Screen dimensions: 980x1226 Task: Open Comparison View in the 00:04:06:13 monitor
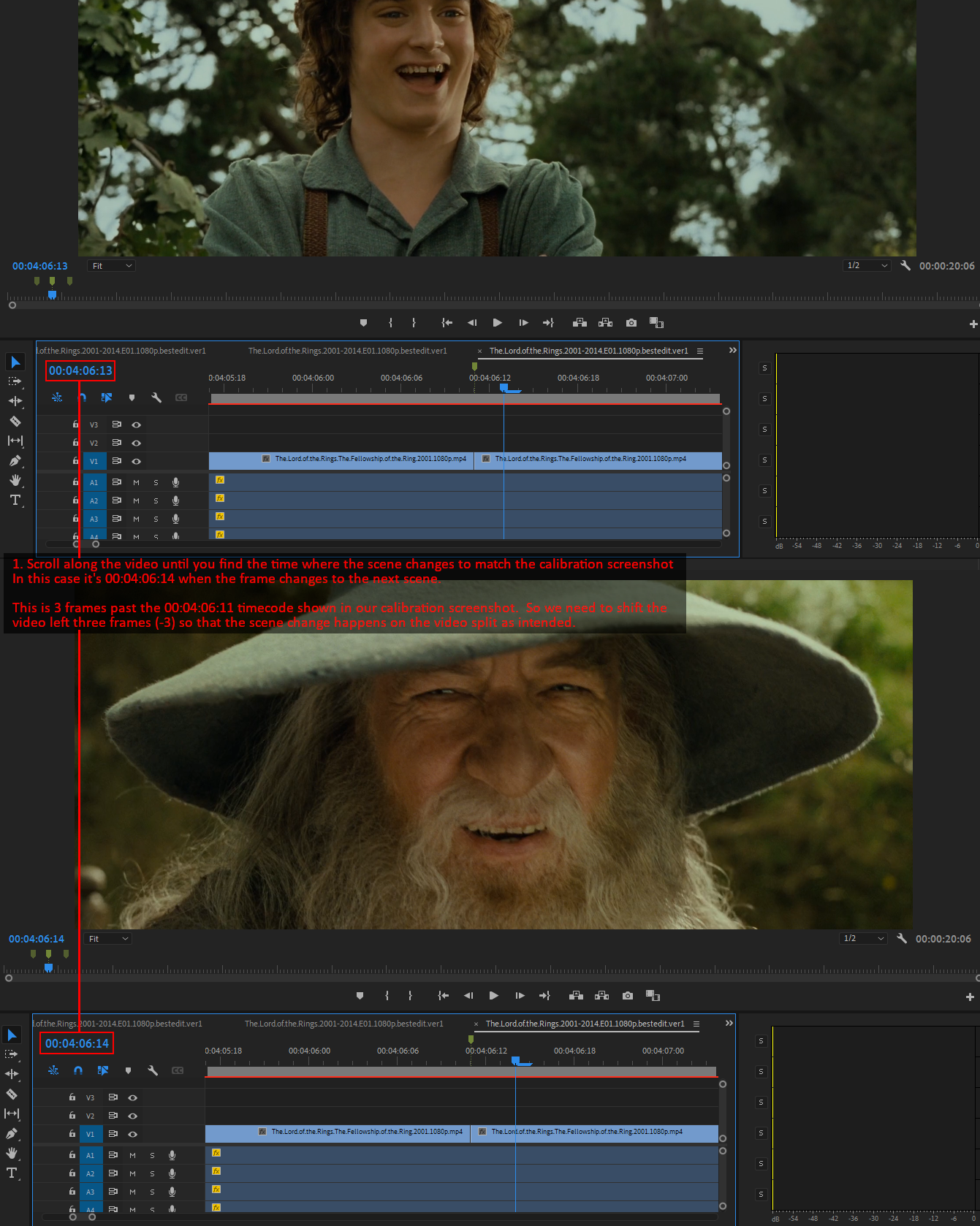pos(656,323)
